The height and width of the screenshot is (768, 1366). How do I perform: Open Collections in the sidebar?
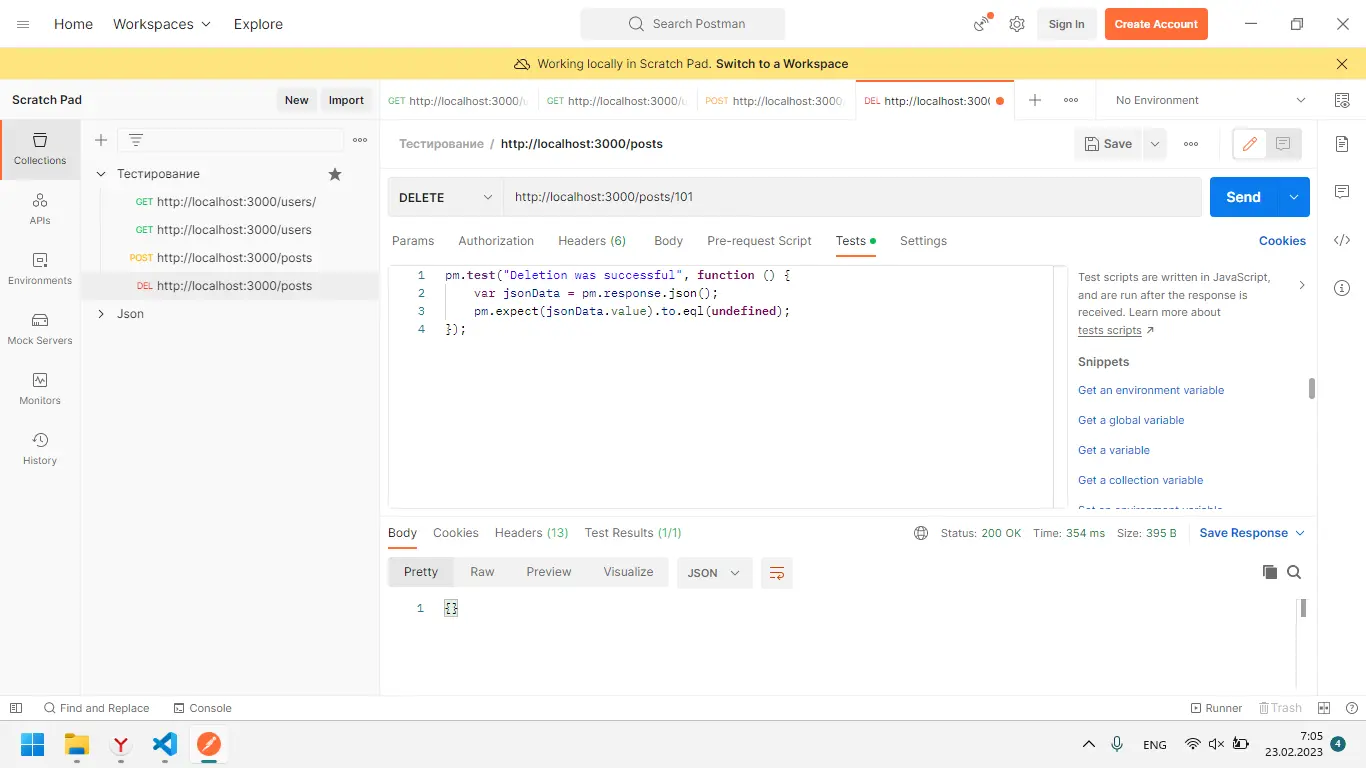[x=40, y=149]
